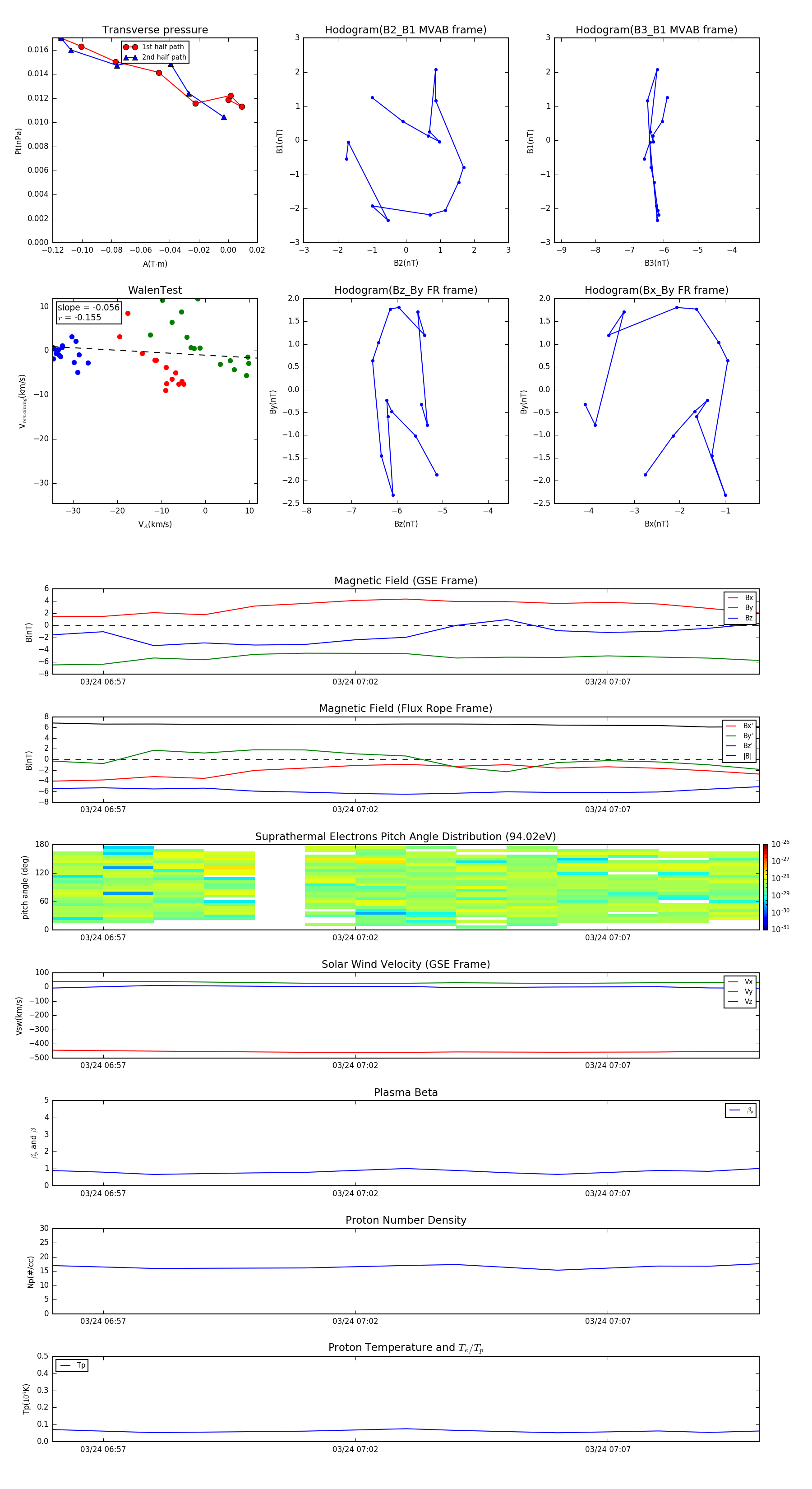Click '03/24 07:02' tick under GSE magnetic field plot
Screen dimensions: 812x1489
355,682
